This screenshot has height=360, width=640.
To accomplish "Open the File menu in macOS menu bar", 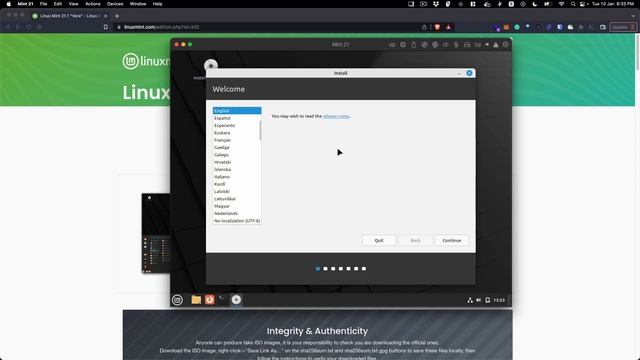I will pos(43,4).
